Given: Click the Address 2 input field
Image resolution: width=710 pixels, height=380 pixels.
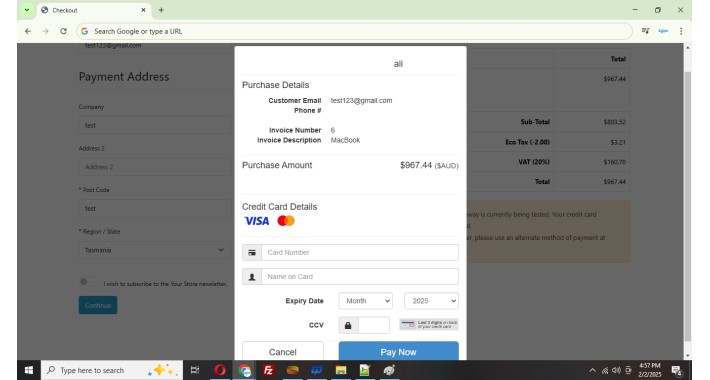Looking at the screenshot, I should 154,167.
